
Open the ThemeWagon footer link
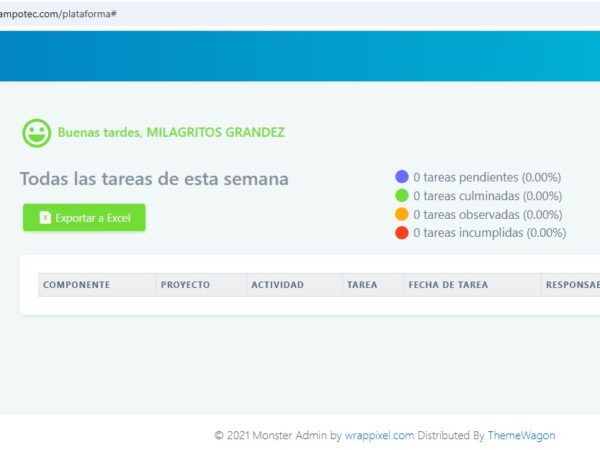(x=521, y=435)
